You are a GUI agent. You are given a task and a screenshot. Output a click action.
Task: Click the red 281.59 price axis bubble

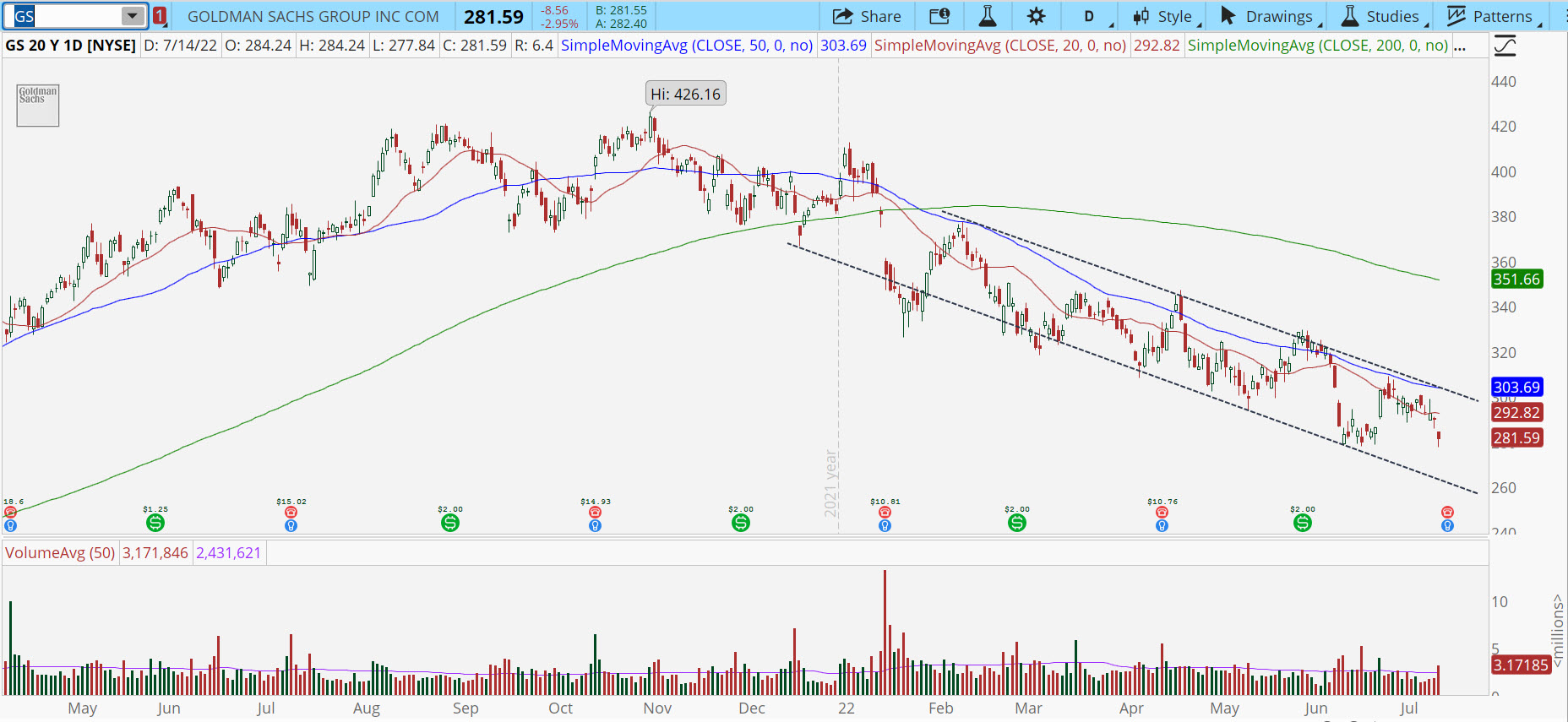pos(1517,438)
